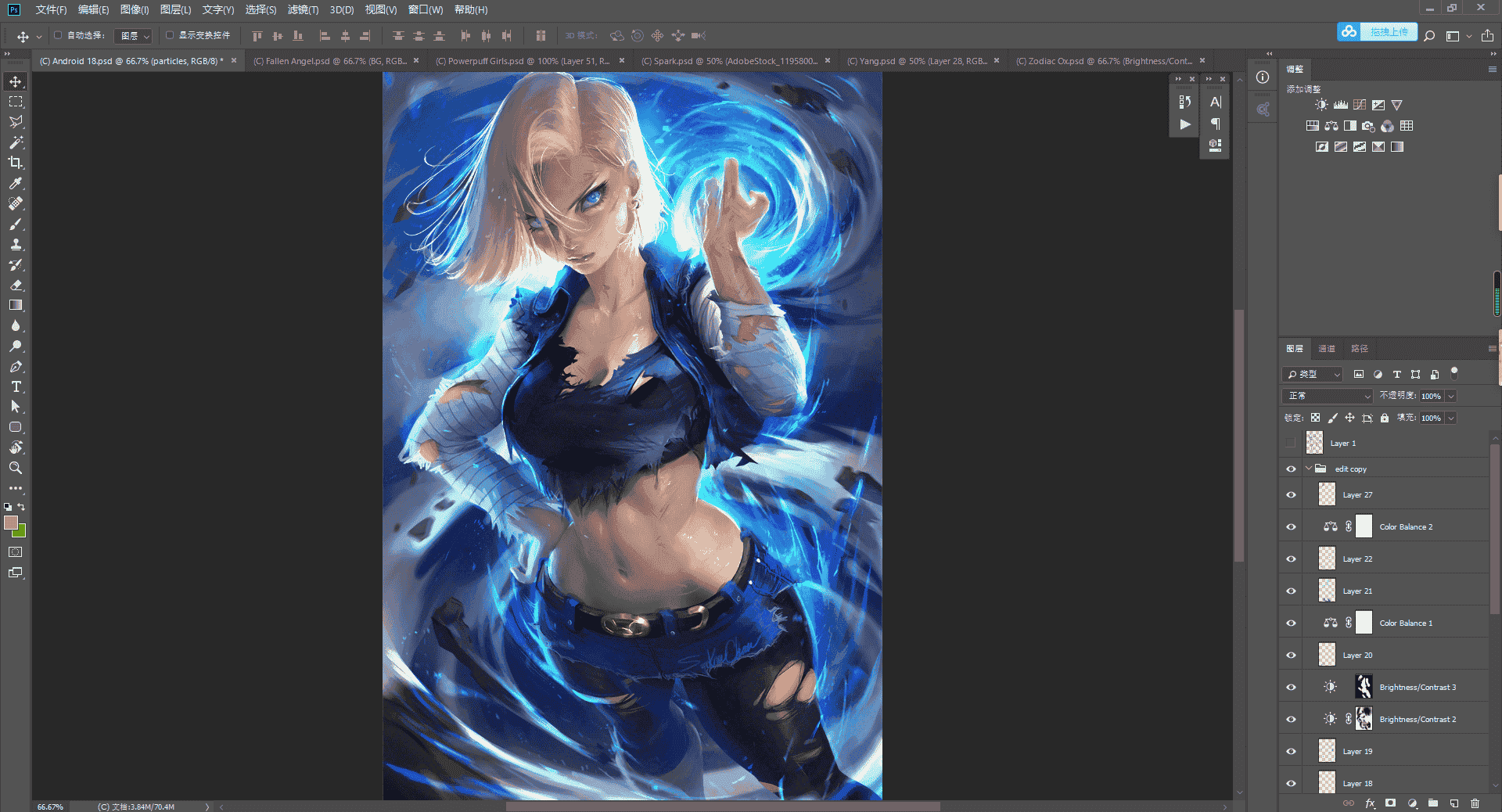Select the Zoom tool in toolbar
1502x812 pixels.
(16, 468)
